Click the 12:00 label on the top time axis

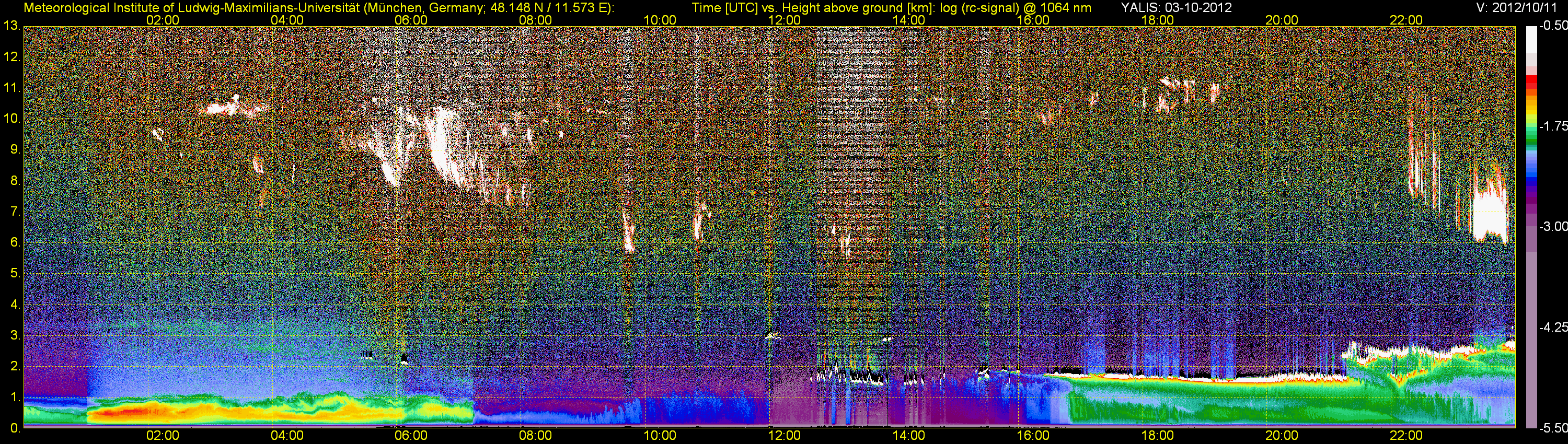click(784, 20)
